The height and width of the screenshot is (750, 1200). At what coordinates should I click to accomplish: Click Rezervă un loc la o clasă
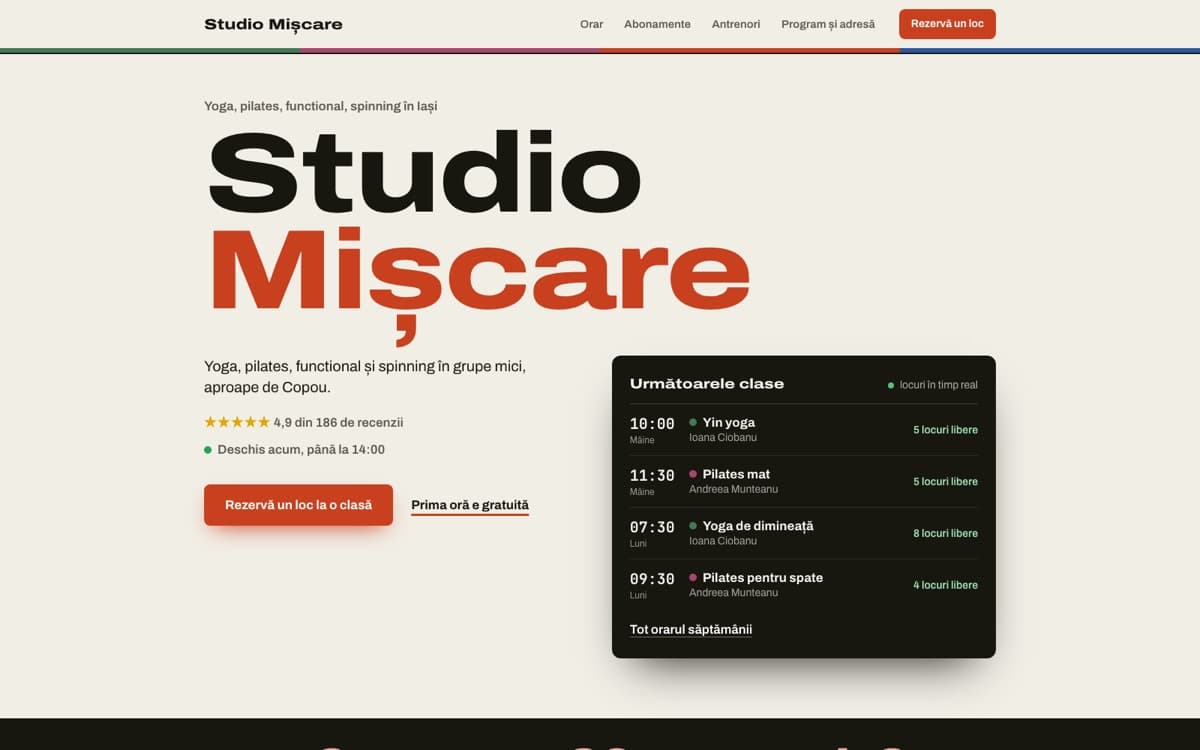click(x=298, y=505)
